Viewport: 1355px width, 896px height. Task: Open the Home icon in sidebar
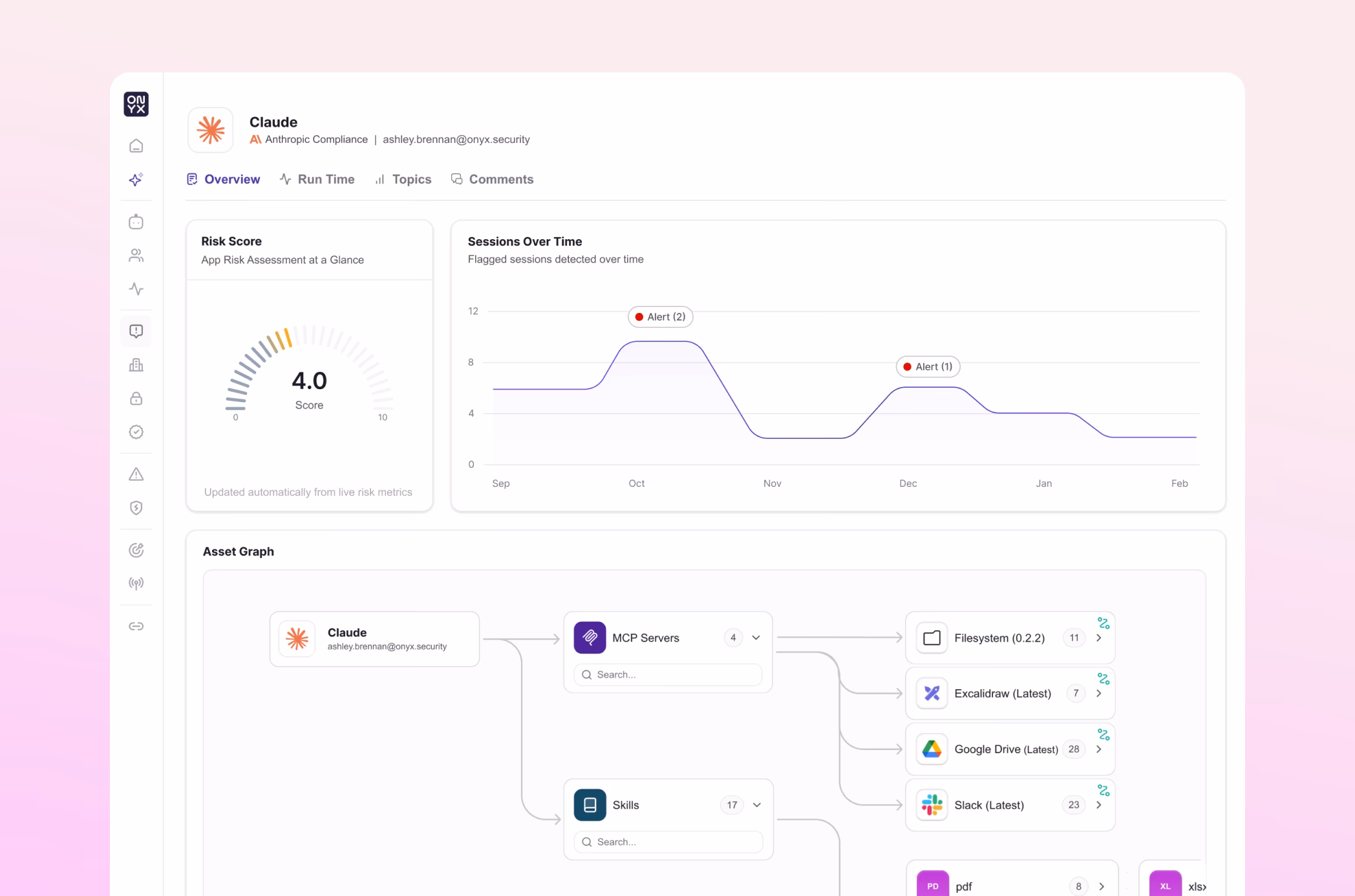(136, 146)
